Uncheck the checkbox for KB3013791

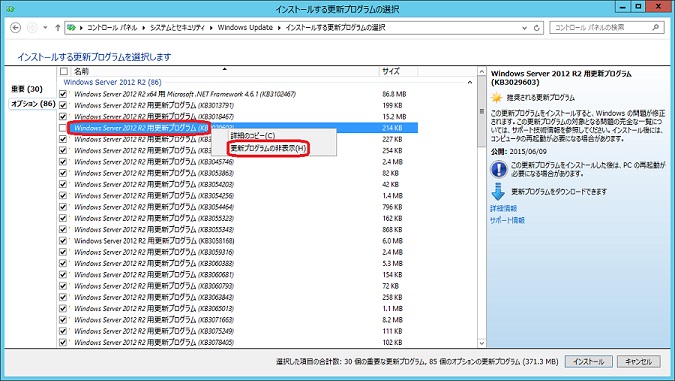click(x=63, y=105)
